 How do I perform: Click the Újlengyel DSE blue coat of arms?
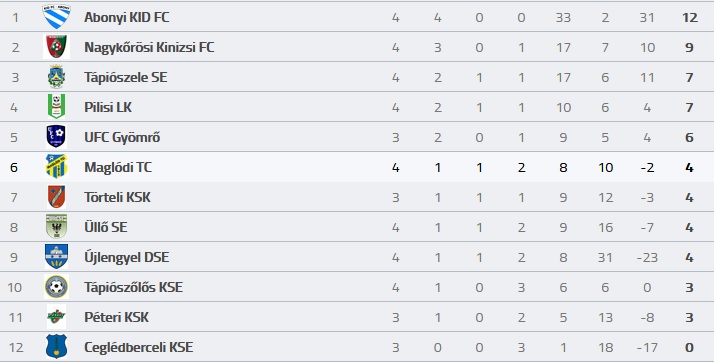coord(56,256)
